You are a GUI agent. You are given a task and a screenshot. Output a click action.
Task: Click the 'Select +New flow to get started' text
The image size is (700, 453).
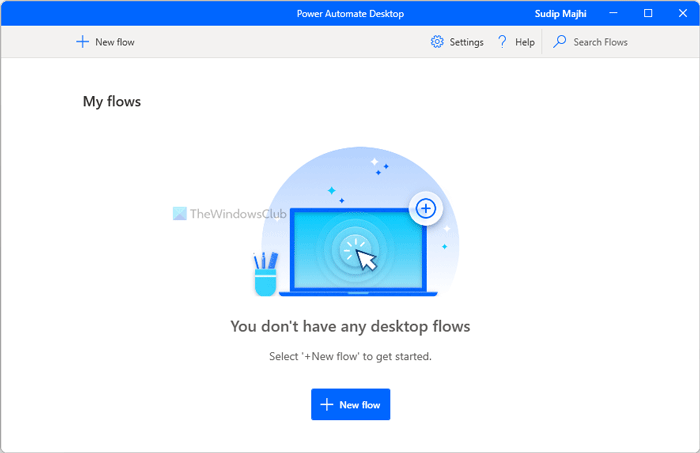pos(350,356)
